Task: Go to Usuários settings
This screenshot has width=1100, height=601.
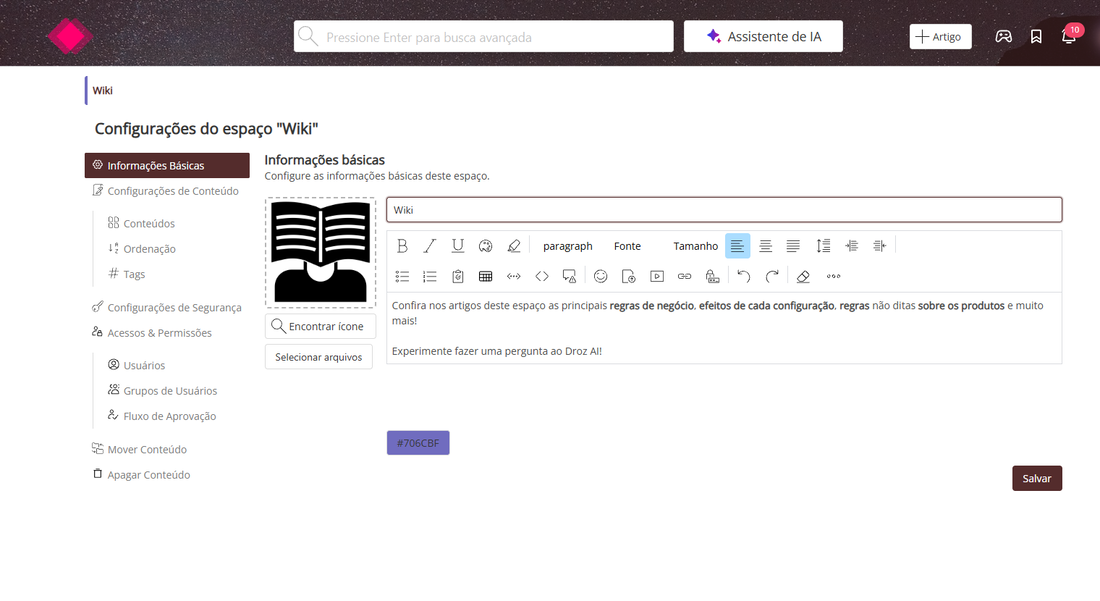Action: coord(137,365)
